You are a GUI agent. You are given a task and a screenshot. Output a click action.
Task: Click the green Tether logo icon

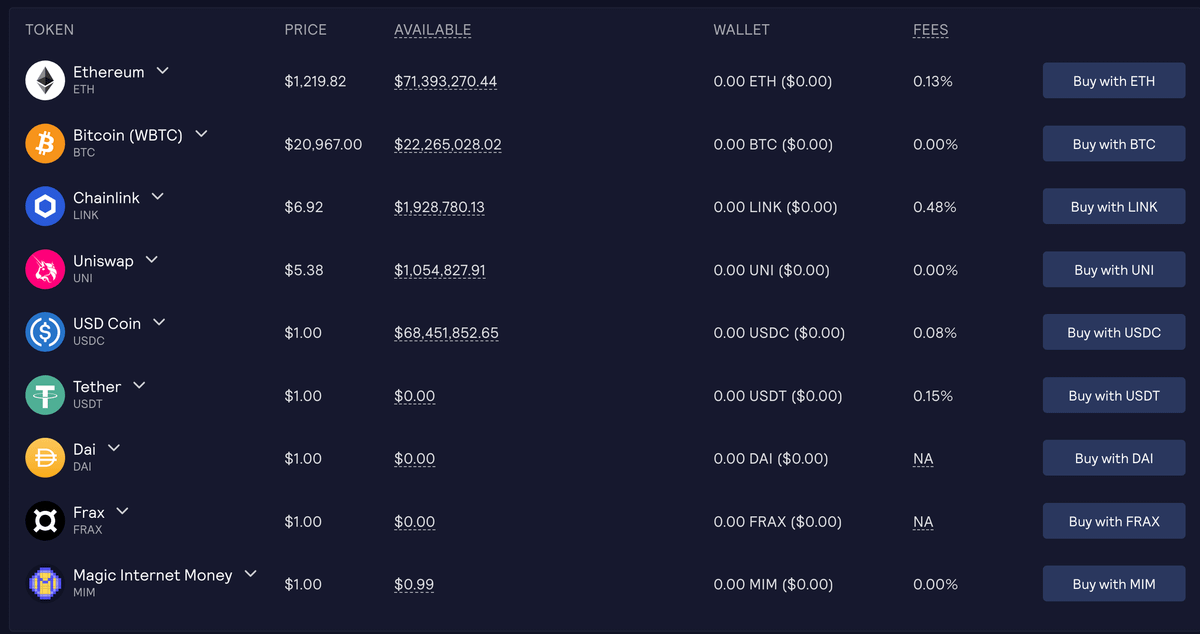[45, 396]
